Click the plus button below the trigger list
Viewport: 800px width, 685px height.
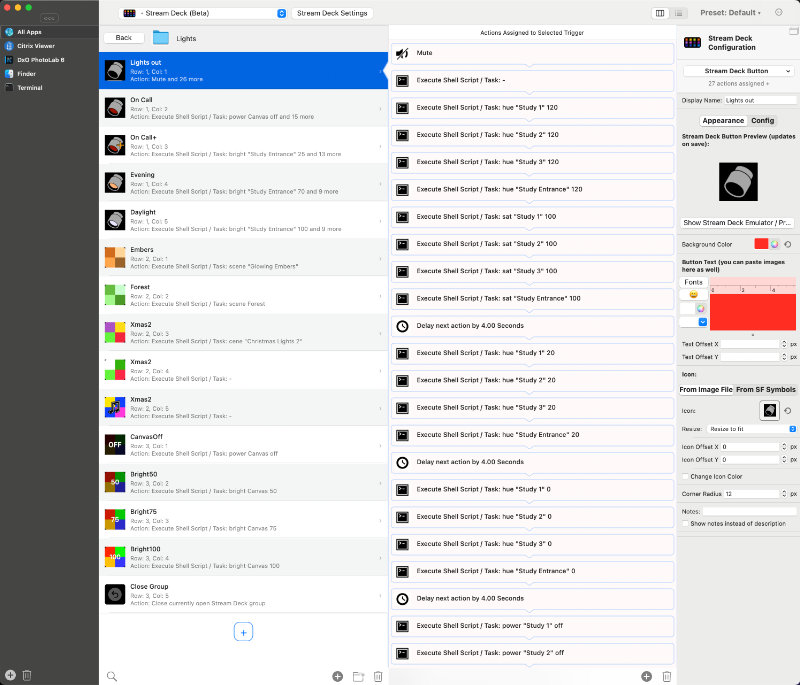[x=244, y=631]
